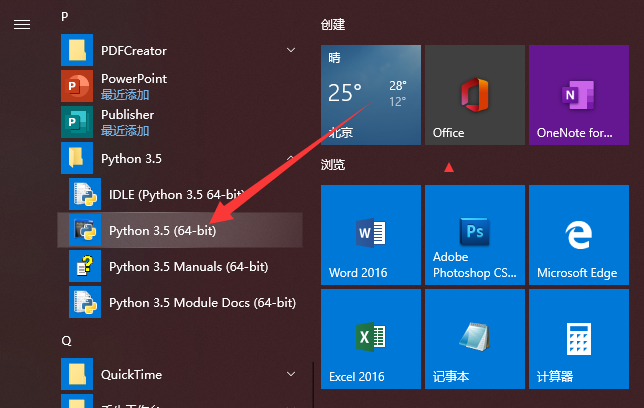The height and width of the screenshot is (408, 644).
Task: Collapse the Python 3.5 folder chevron
Action: [290, 158]
